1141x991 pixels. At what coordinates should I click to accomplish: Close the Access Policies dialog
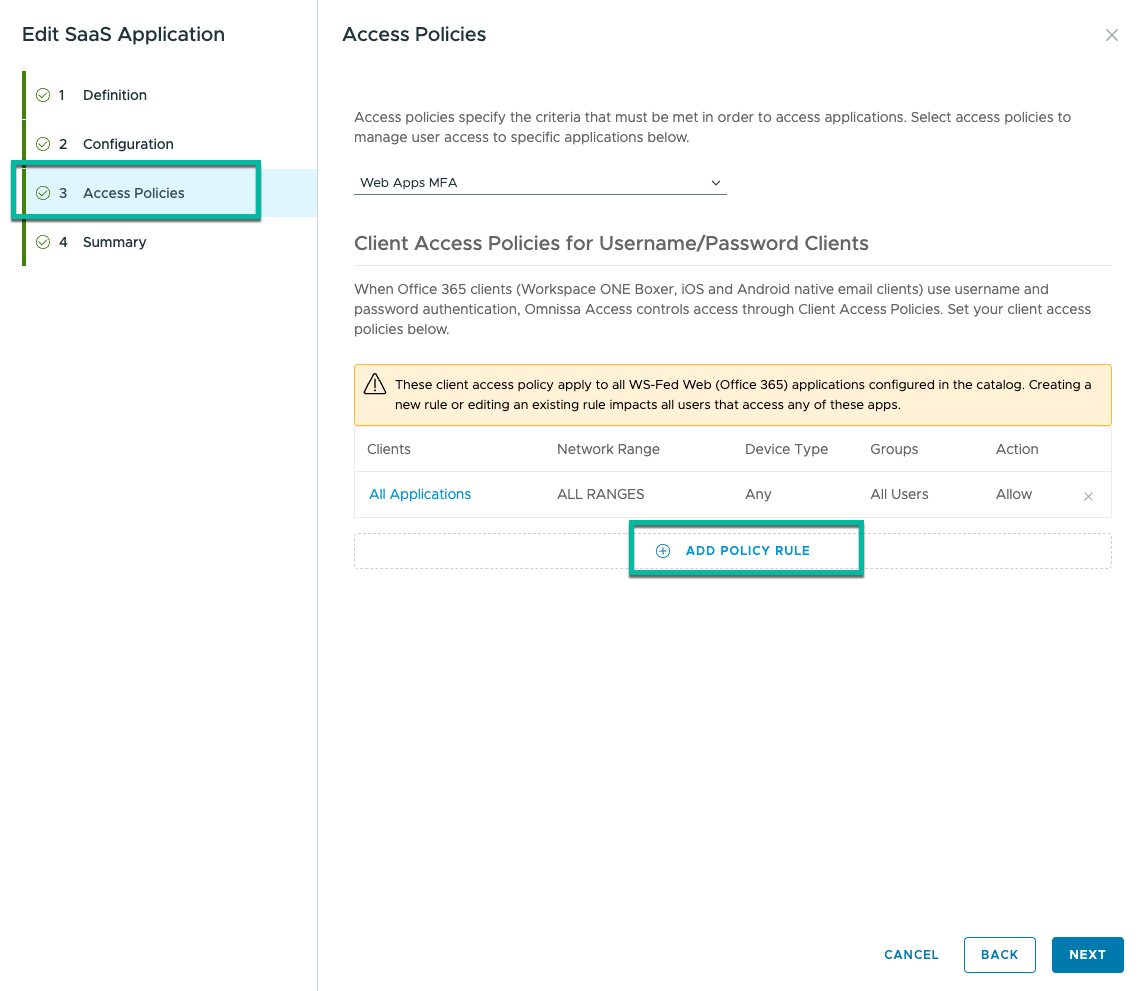tap(1111, 35)
